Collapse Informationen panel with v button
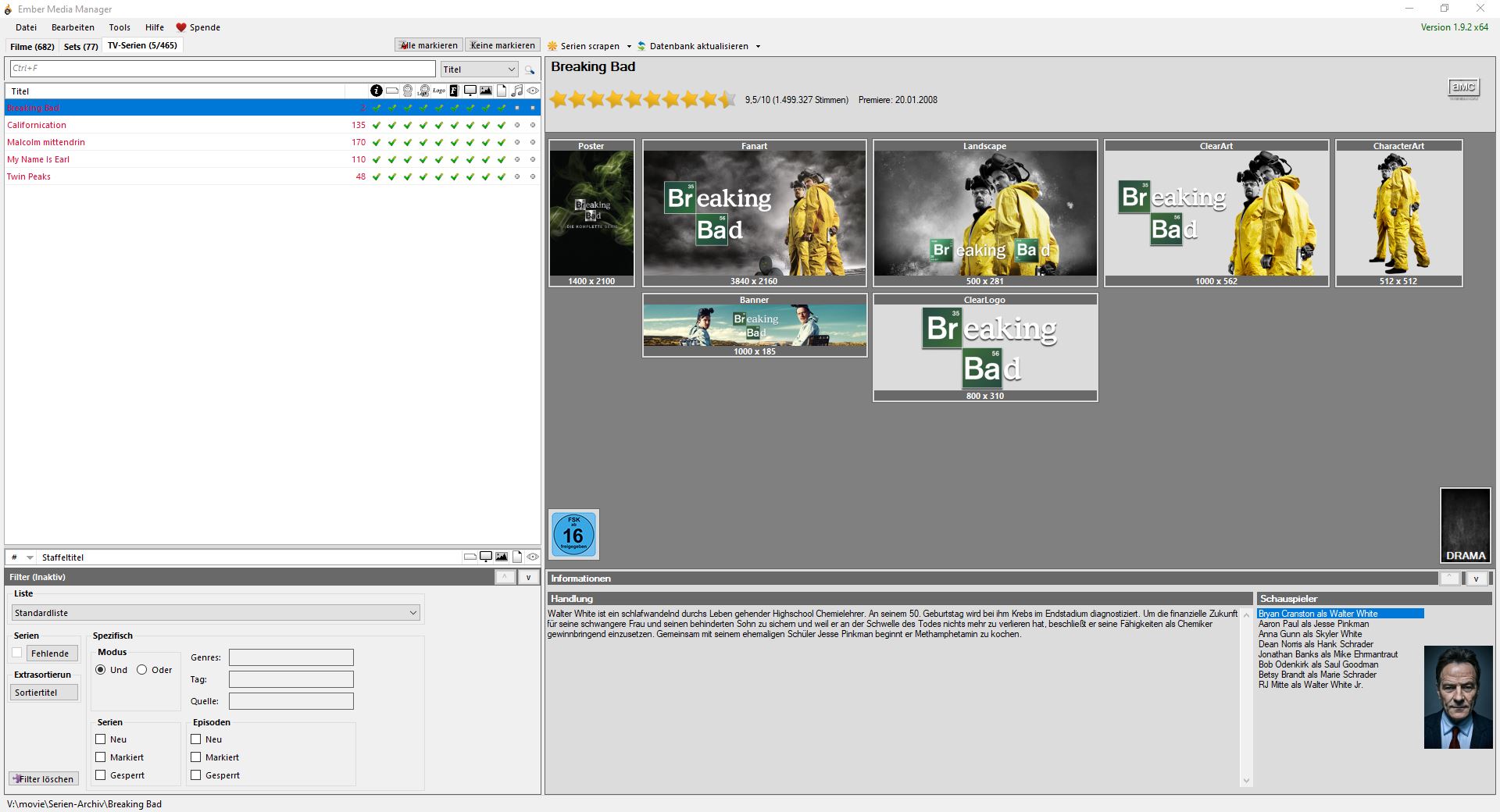 coord(1476,579)
